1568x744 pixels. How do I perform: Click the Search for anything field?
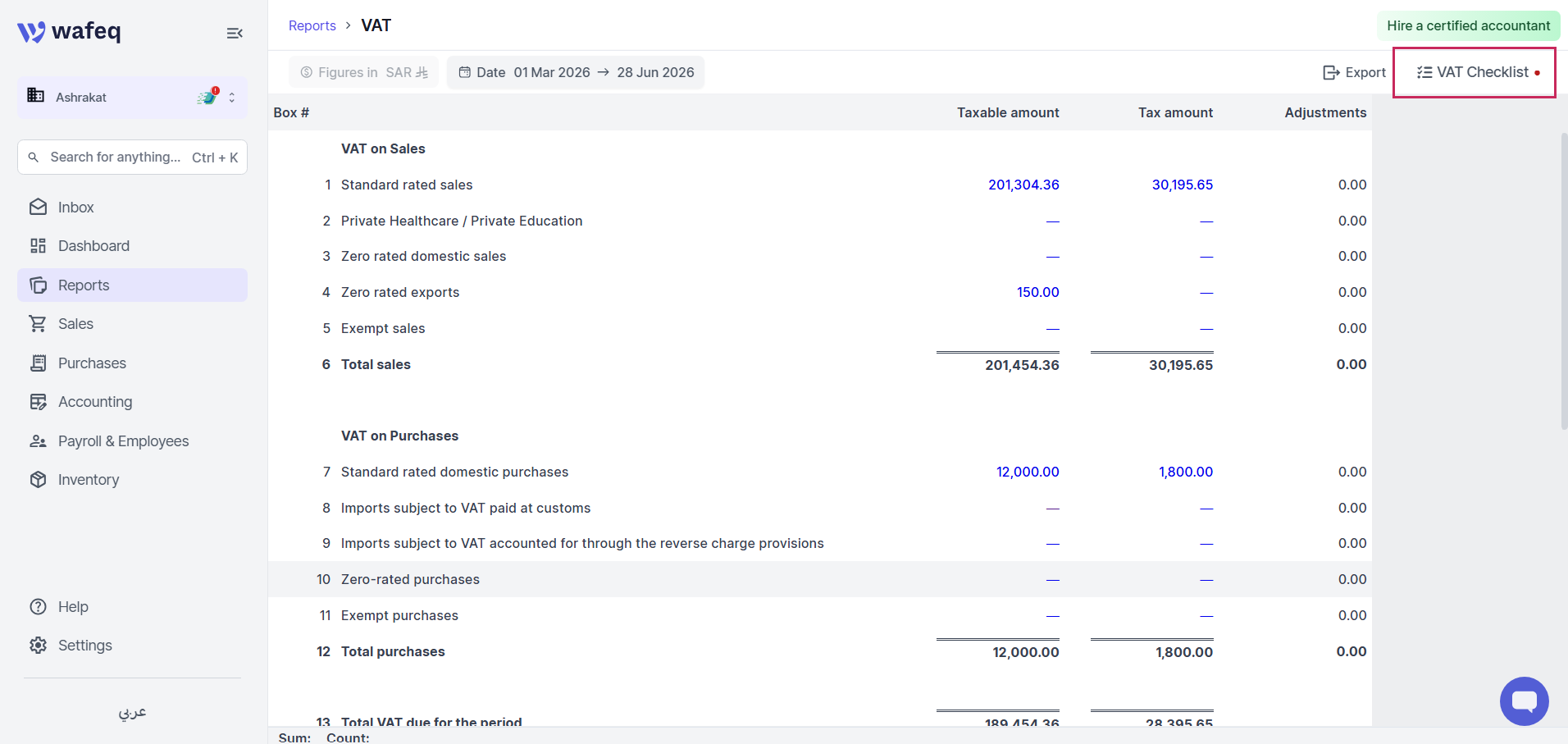click(x=132, y=157)
